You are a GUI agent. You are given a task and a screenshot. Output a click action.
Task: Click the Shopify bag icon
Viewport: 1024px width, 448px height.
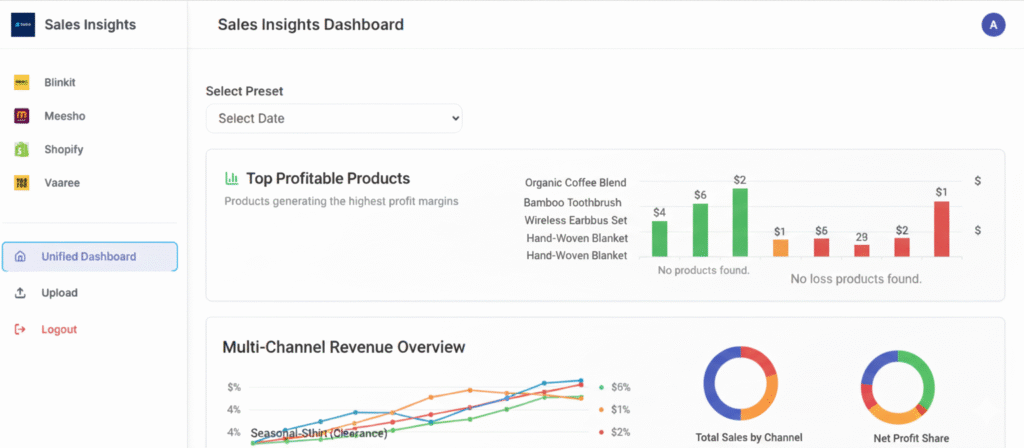[21, 150]
